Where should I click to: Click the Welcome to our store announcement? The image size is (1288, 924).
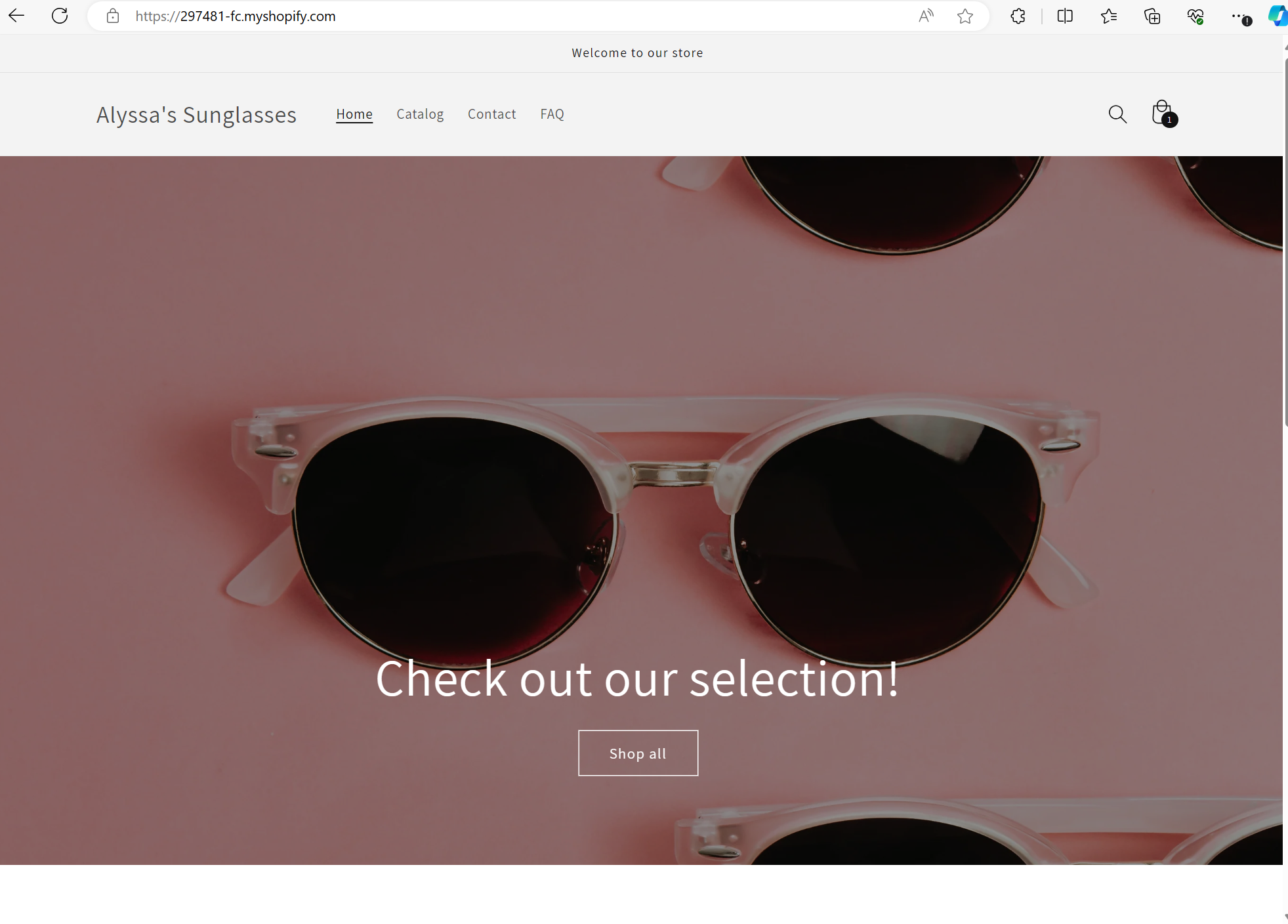637,52
